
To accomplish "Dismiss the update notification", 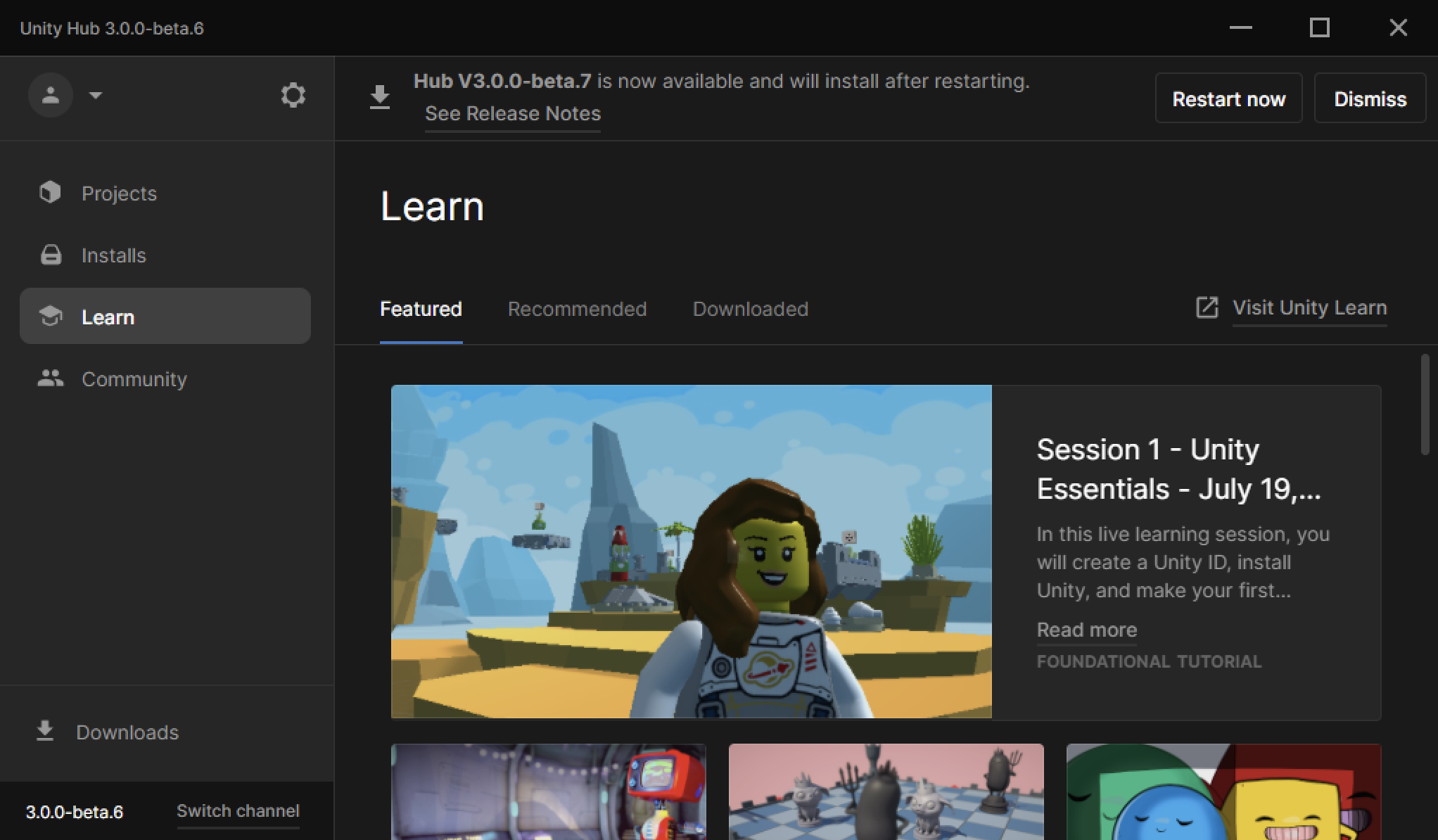I will [x=1370, y=98].
